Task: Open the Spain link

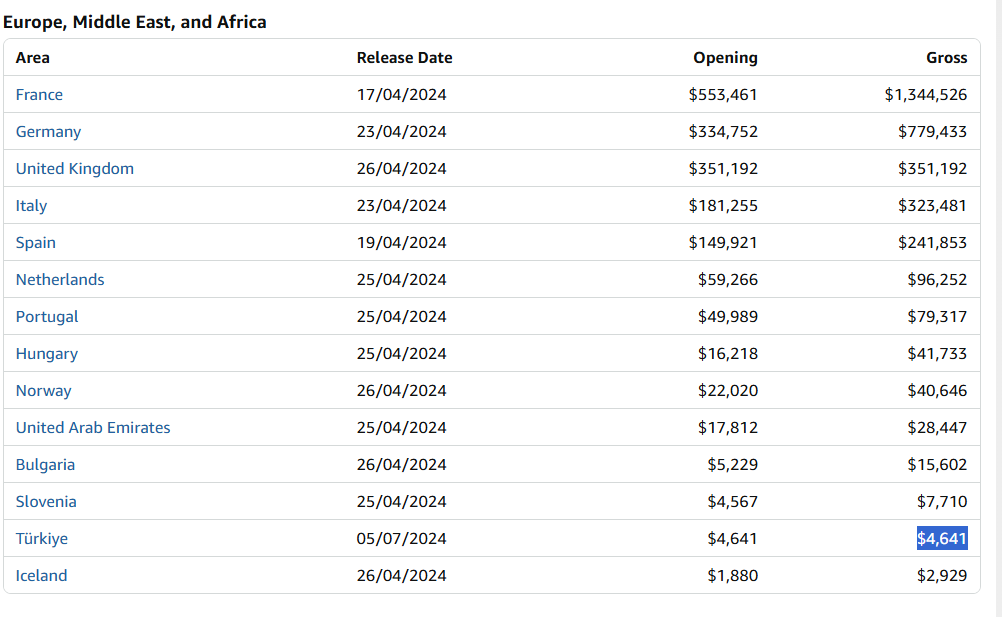Action: tap(36, 243)
